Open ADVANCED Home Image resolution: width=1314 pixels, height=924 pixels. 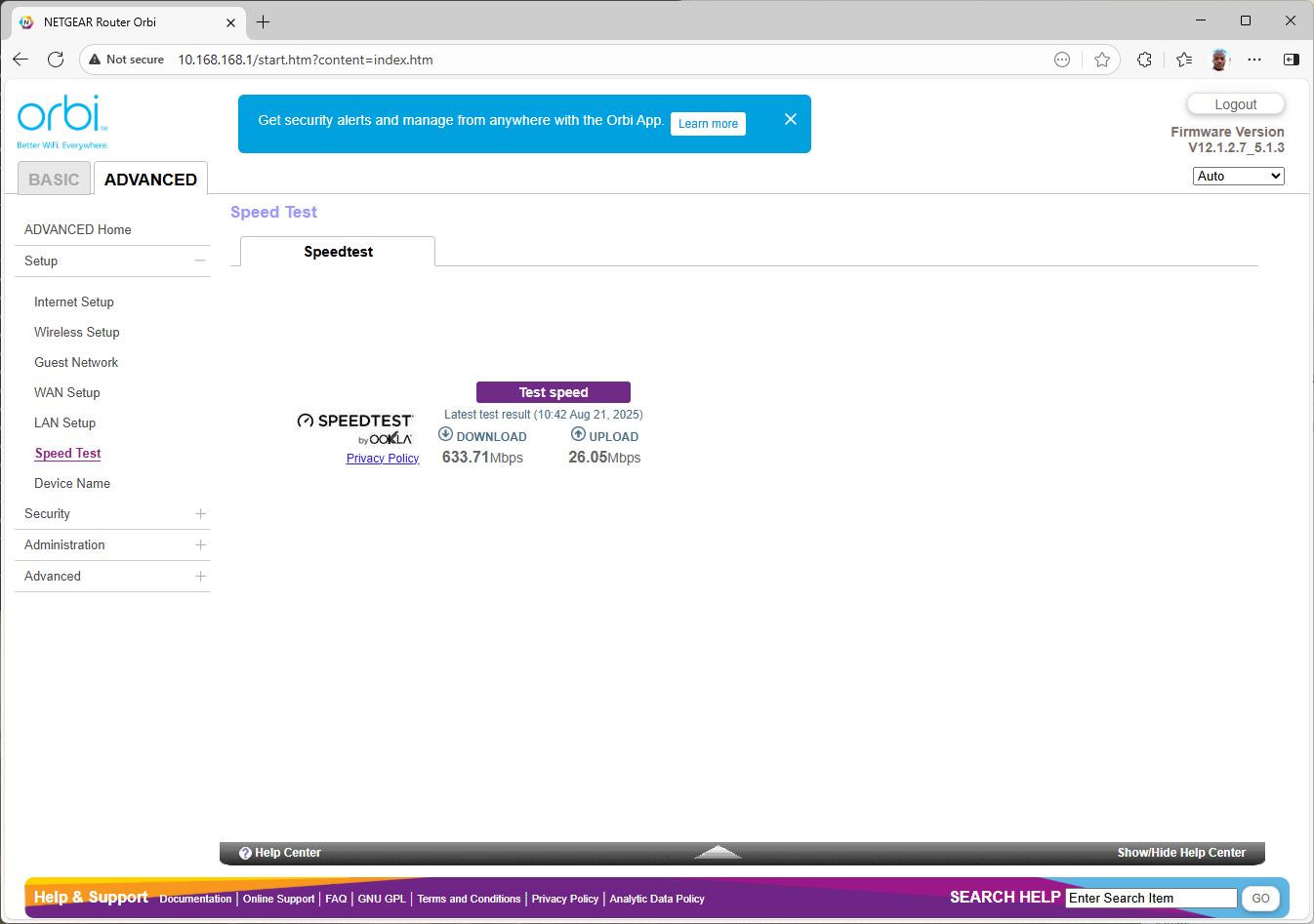[78, 229]
